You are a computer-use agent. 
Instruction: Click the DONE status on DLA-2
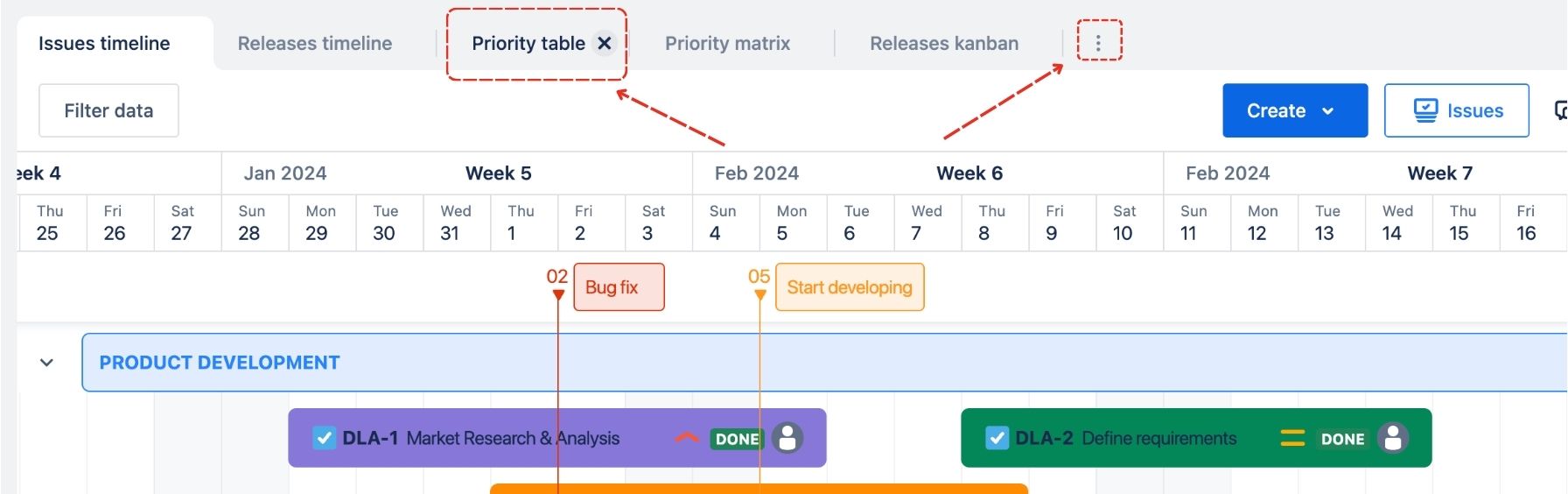pos(1342,439)
